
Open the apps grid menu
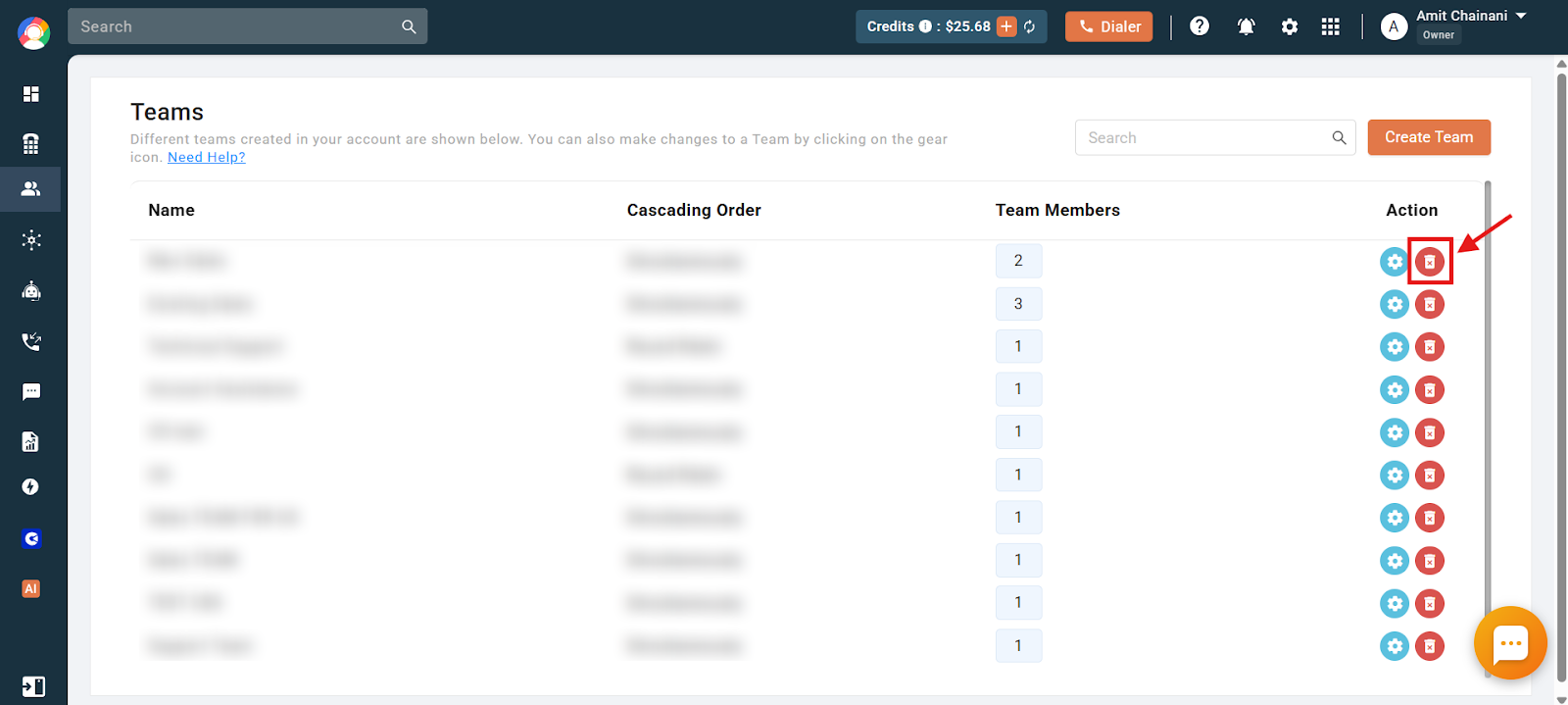point(1330,26)
